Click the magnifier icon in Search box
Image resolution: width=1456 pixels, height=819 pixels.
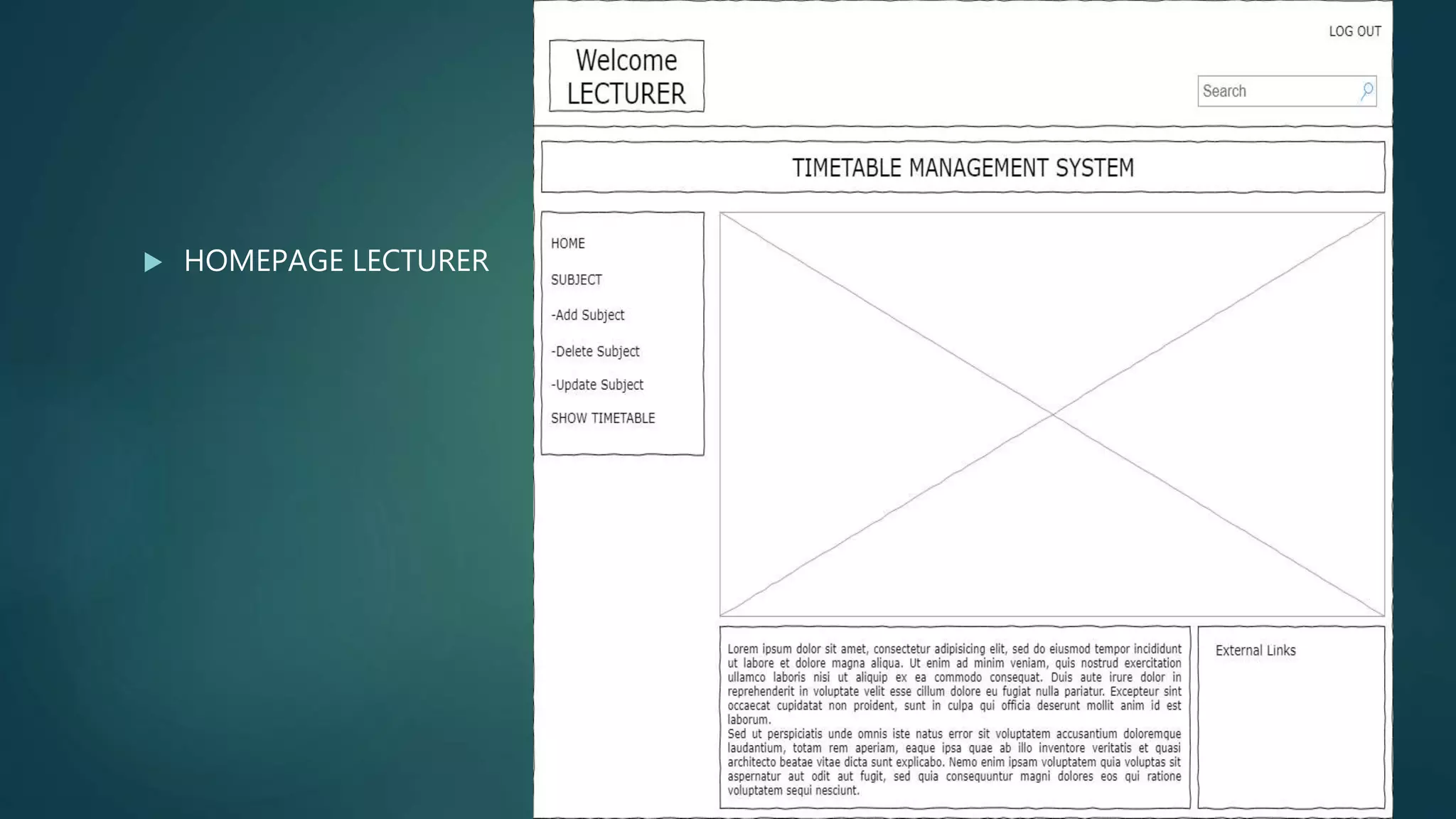(1367, 91)
